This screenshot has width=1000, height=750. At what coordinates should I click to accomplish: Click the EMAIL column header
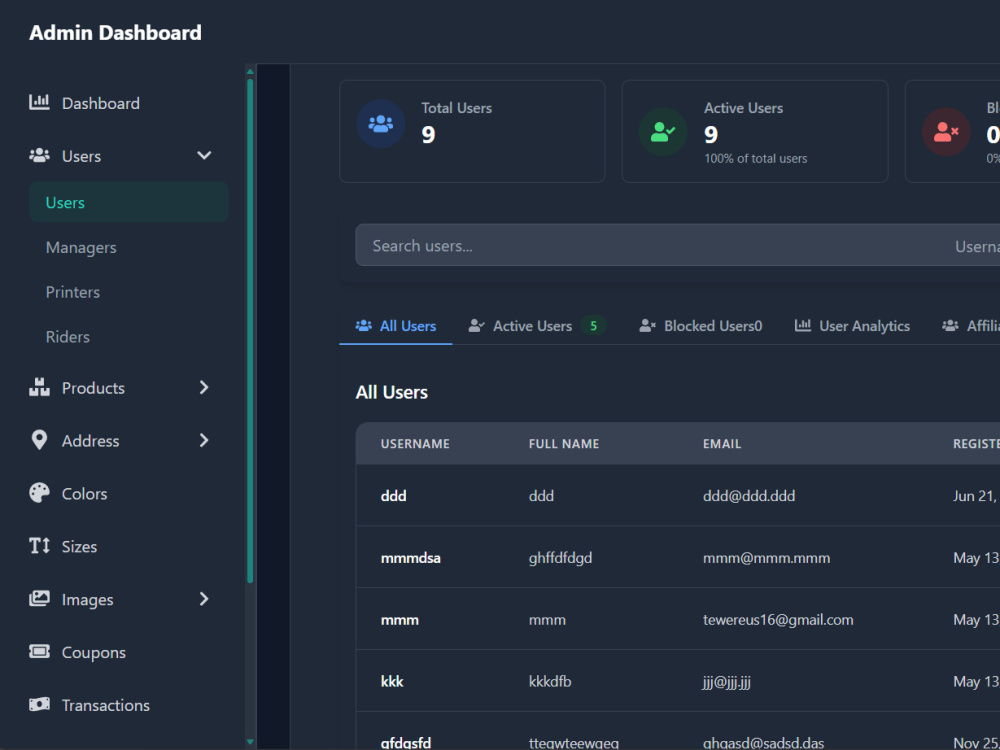[x=722, y=444]
